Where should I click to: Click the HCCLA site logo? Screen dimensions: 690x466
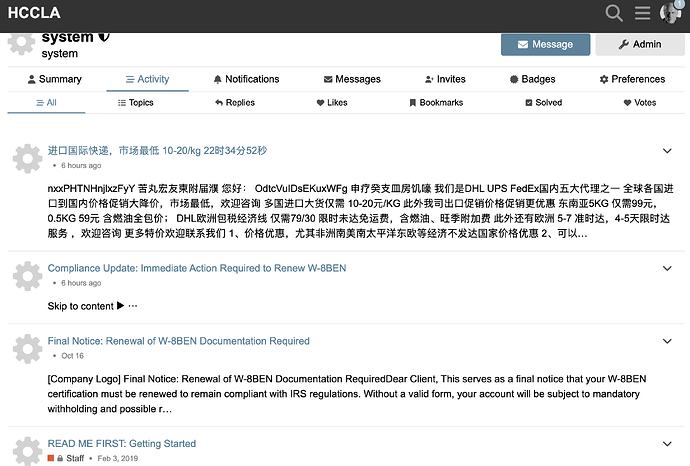tap(34, 13)
